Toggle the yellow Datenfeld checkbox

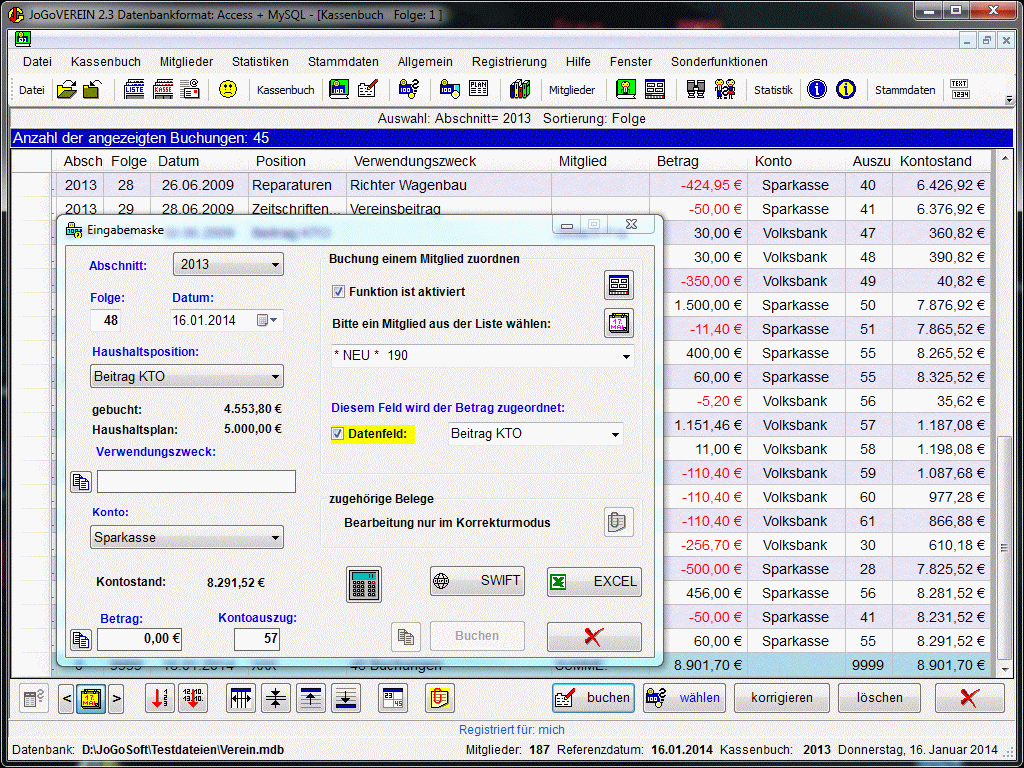pyautogui.click(x=338, y=434)
